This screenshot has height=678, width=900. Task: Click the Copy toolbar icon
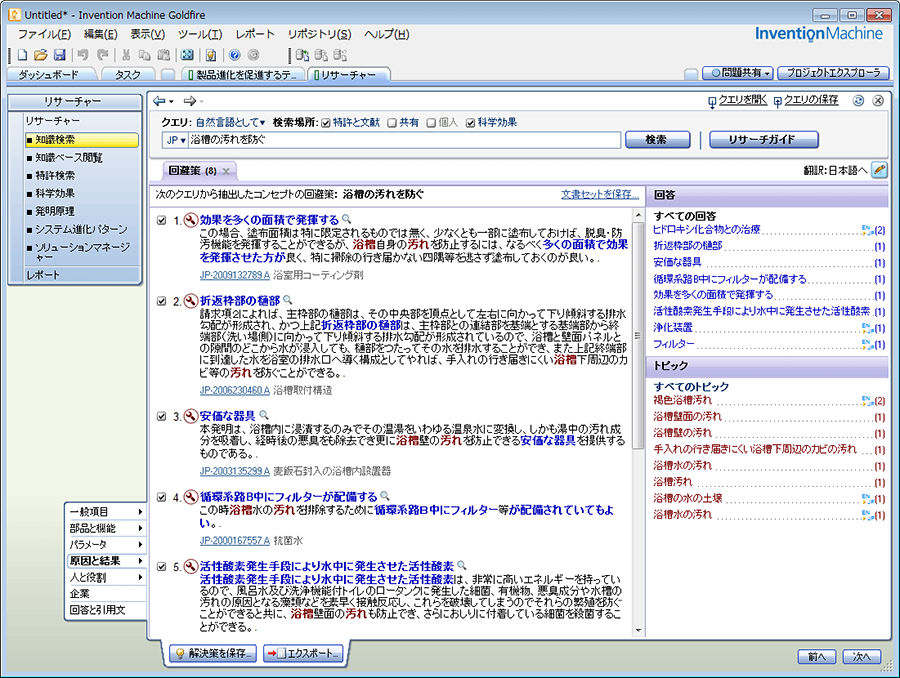tap(145, 55)
